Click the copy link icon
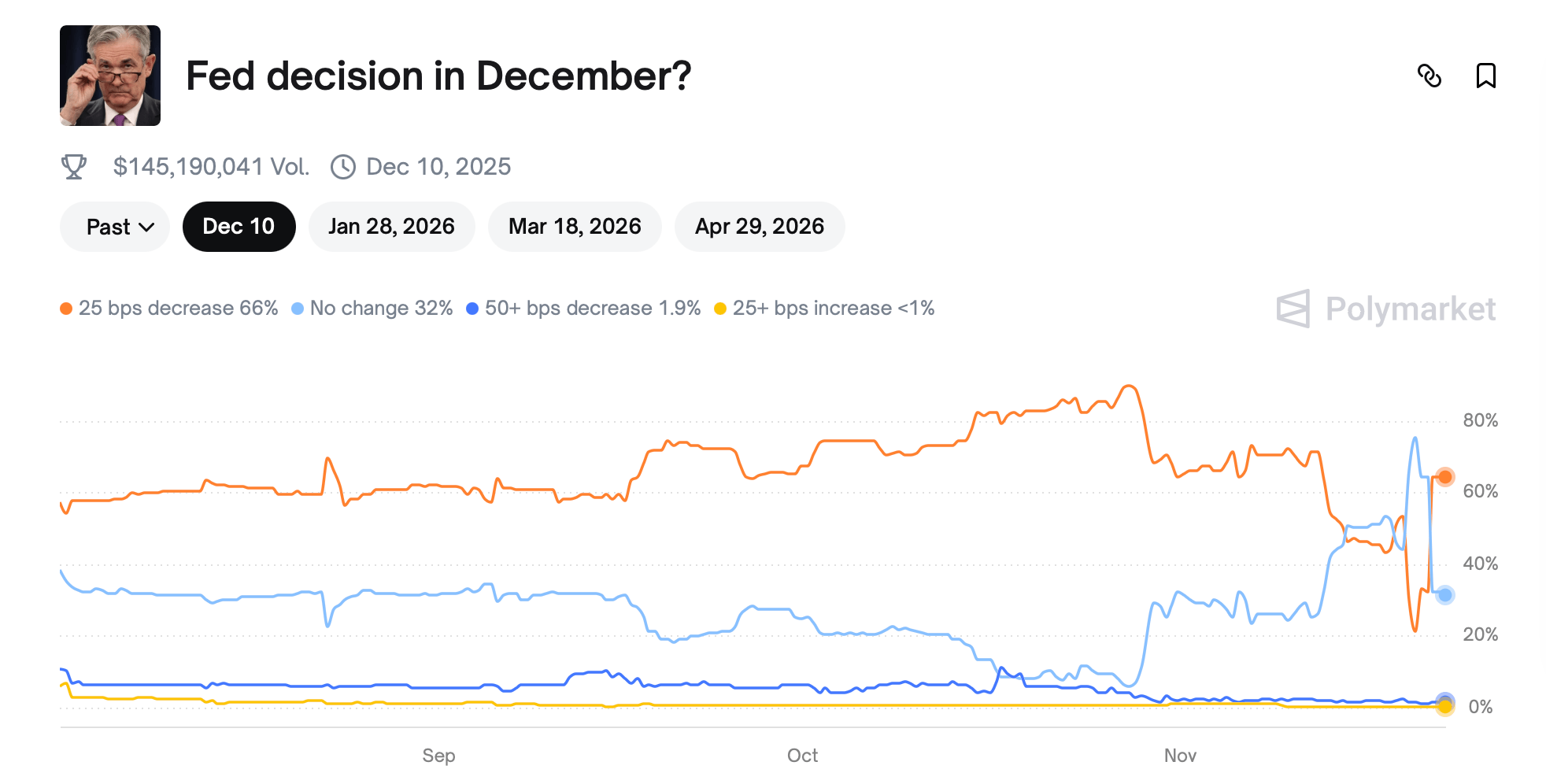Viewport: 1546px width, 784px height. 1429,76
